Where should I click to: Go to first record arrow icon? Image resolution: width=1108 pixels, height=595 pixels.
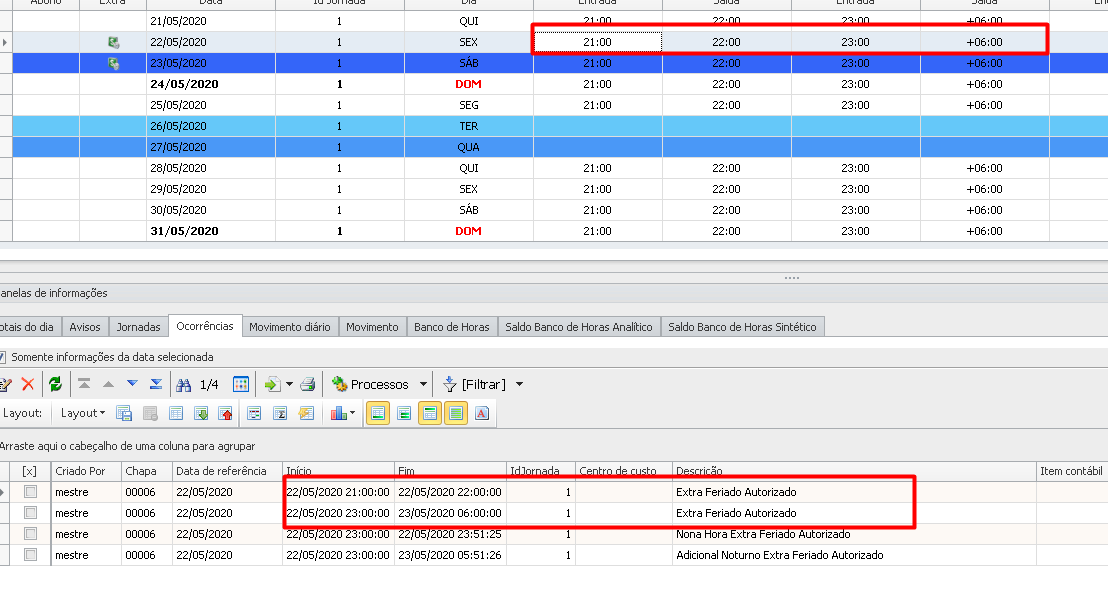point(84,384)
